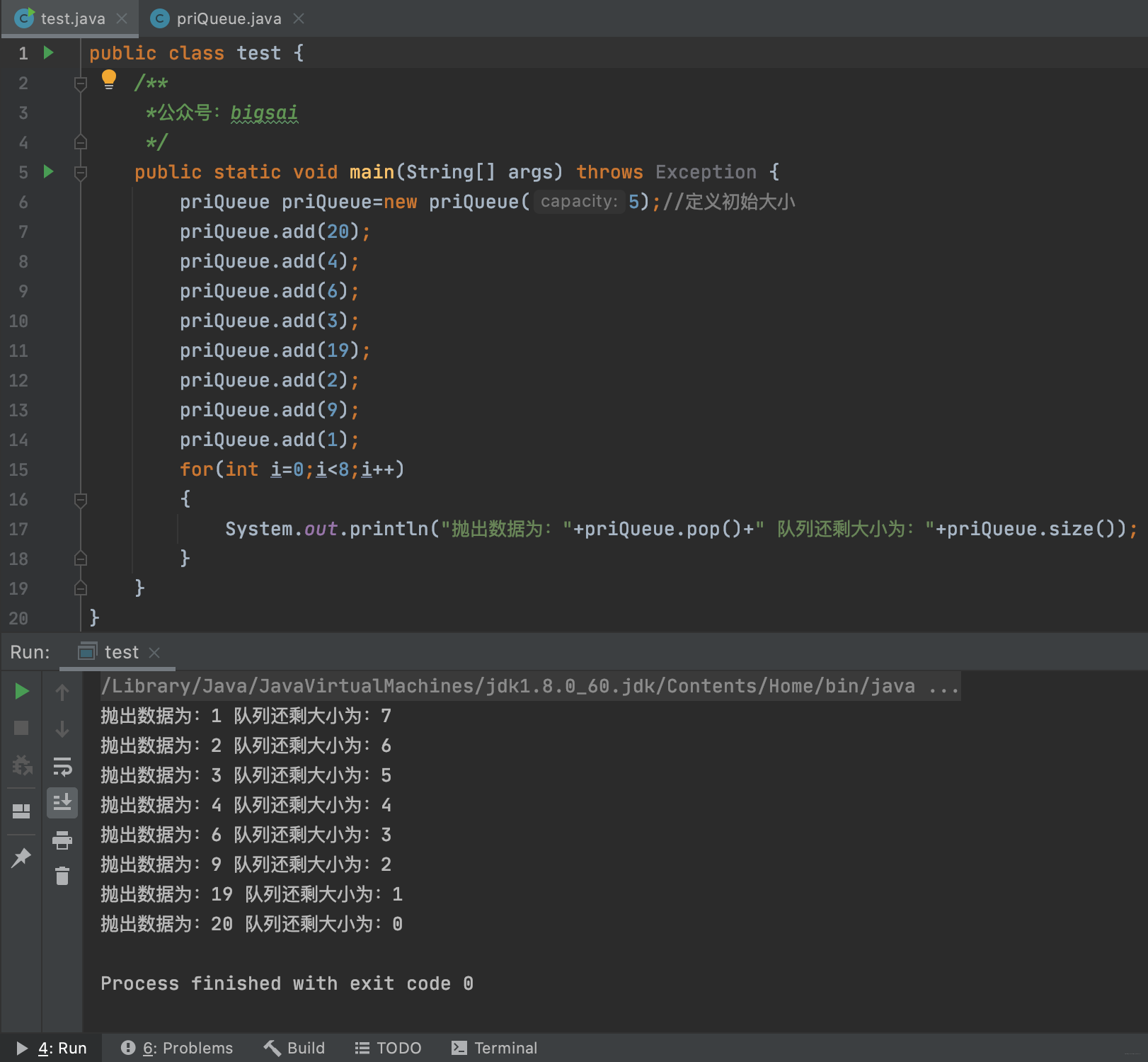Click the capacity parameter hint on line 6
1148x1062 pixels.
click(579, 202)
